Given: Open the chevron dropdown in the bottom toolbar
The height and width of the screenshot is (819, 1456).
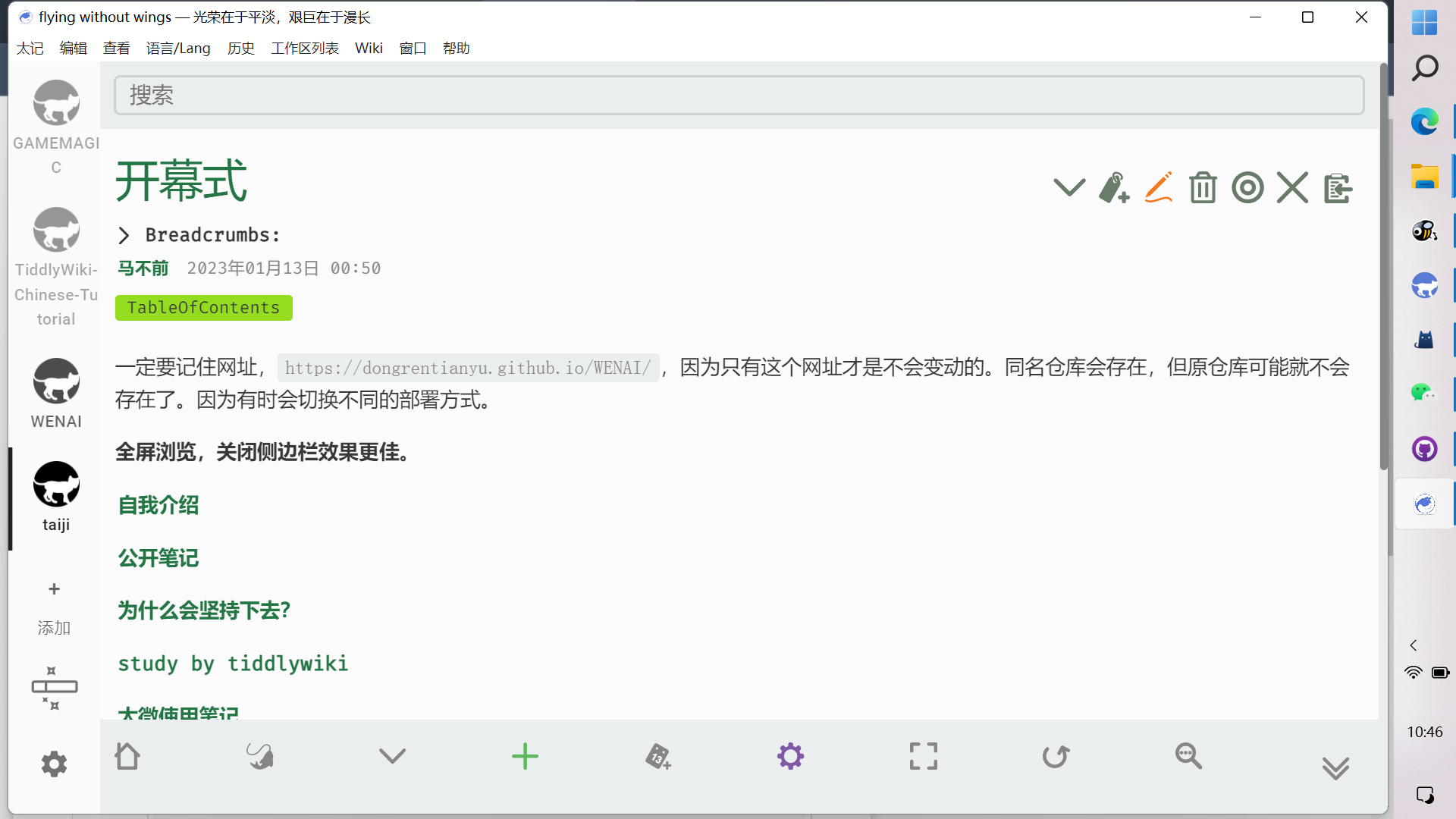Looking at the screenshot, I should point(392,756).
